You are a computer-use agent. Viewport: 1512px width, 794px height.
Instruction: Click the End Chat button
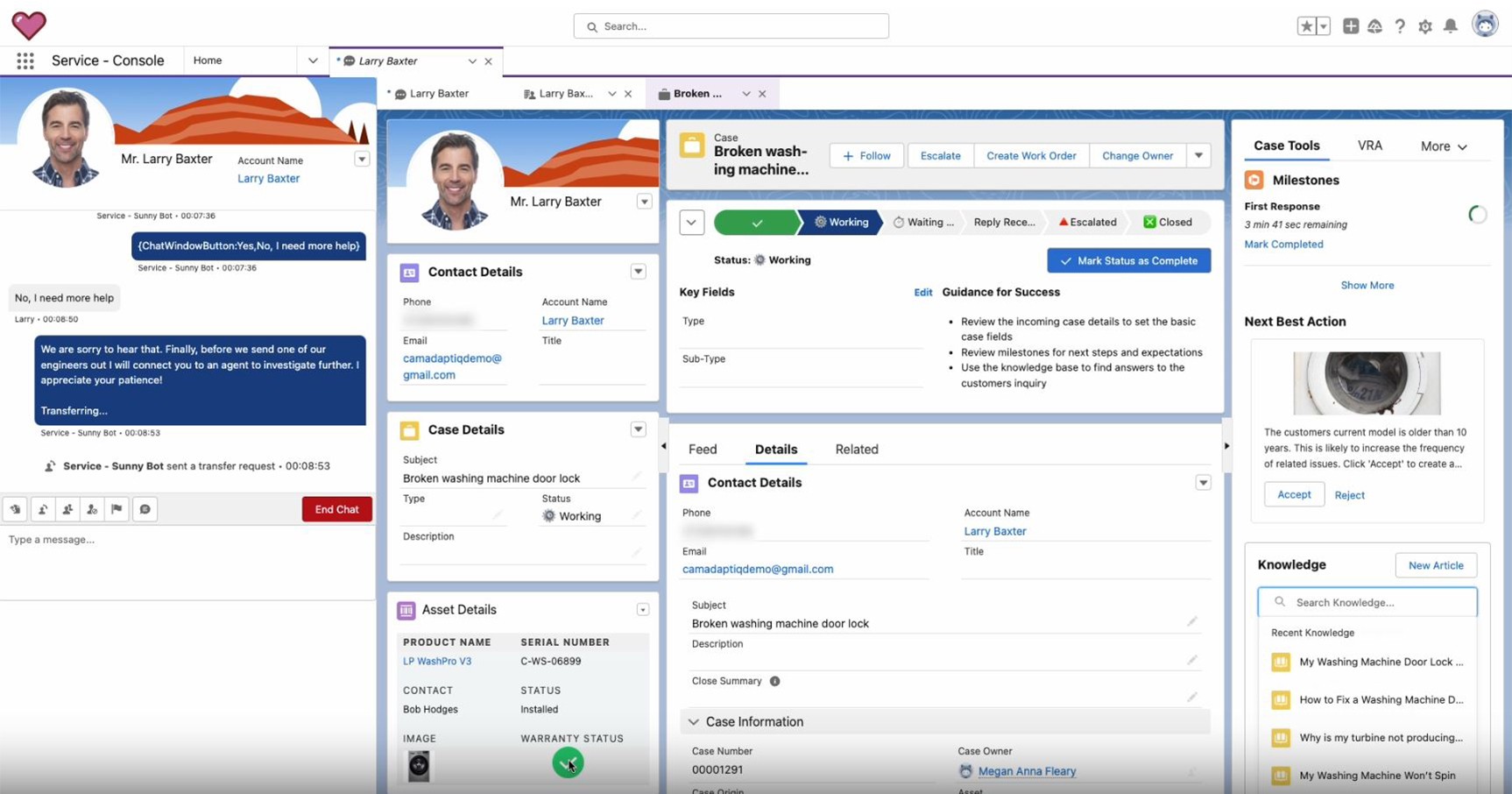[336, 509]
